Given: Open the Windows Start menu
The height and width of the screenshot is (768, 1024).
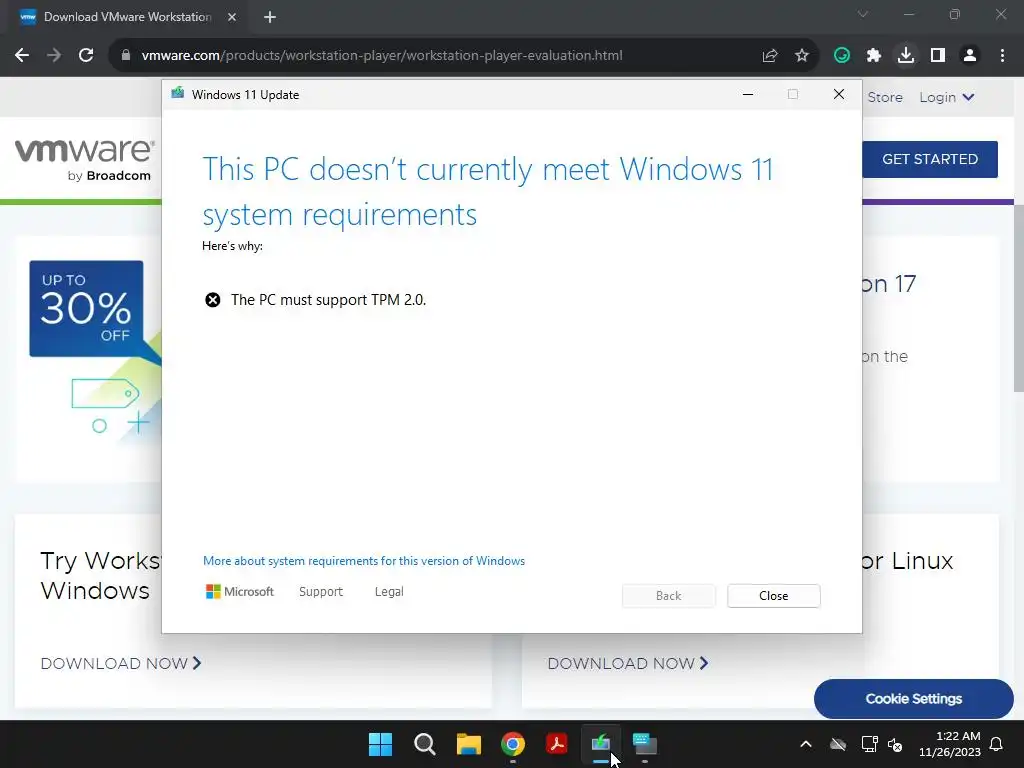Looking at the screenshot, I should [x=380, y=744].
